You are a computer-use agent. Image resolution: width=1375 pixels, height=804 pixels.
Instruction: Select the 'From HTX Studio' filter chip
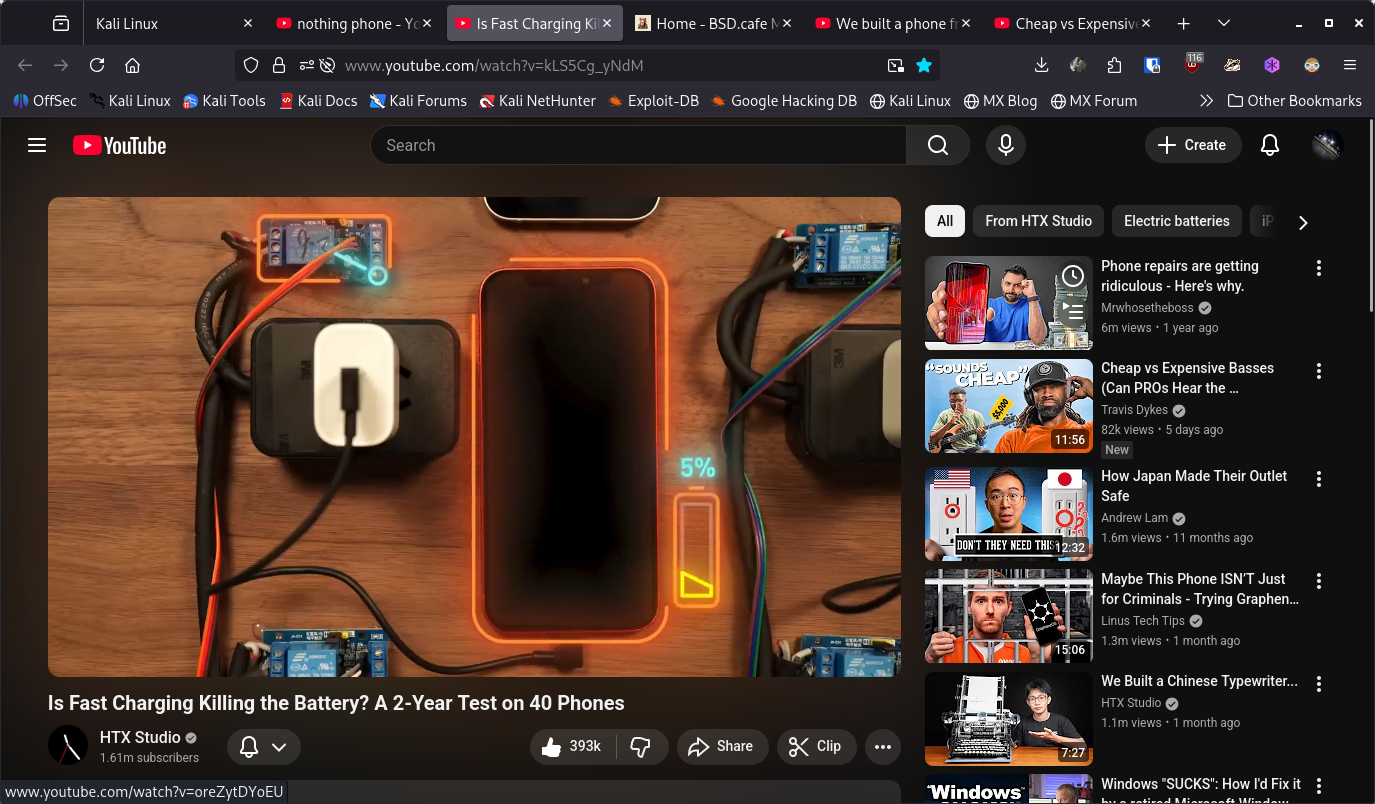point(1038,221)
